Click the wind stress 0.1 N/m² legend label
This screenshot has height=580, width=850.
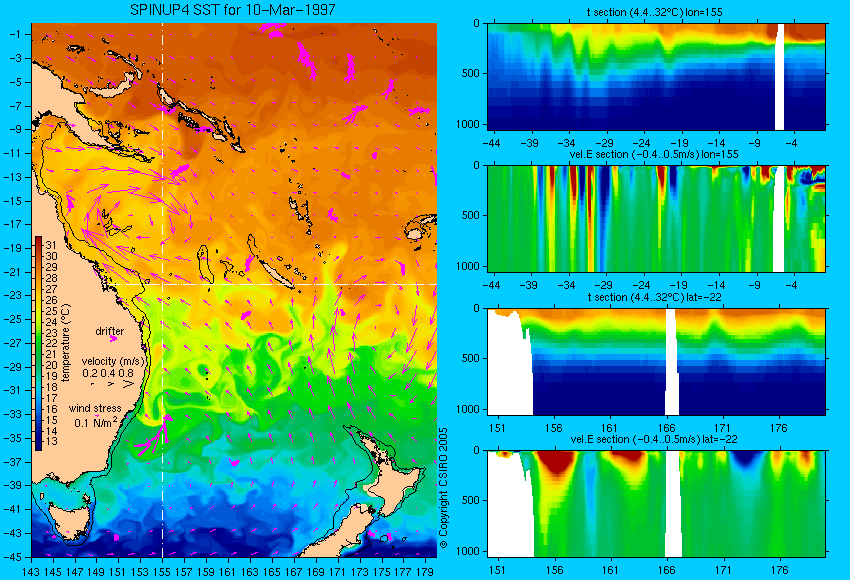[95, 415]
